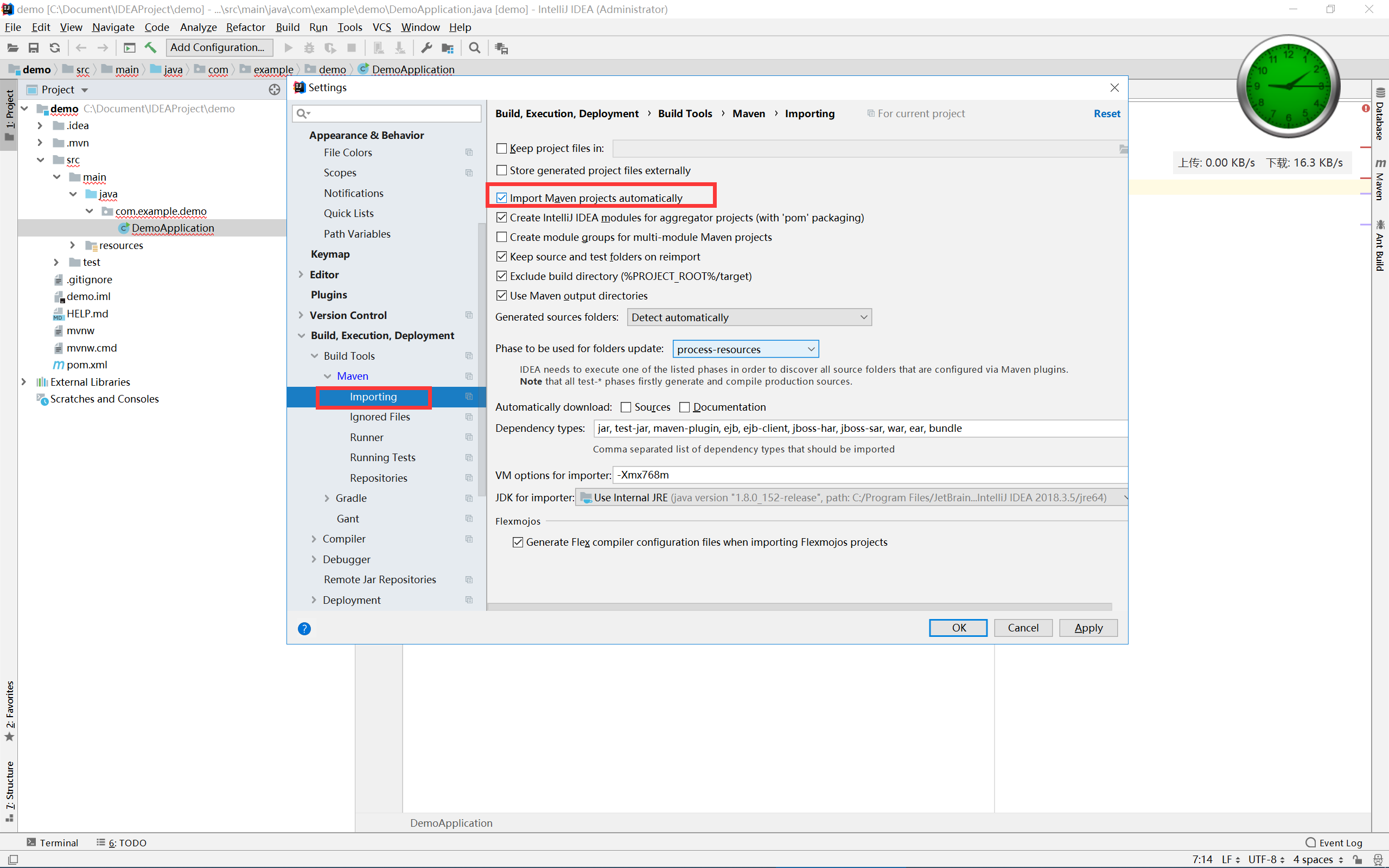1389x868 pixels.
Task: Open Project Structure toolbar icon
Action: click(447, 48)
